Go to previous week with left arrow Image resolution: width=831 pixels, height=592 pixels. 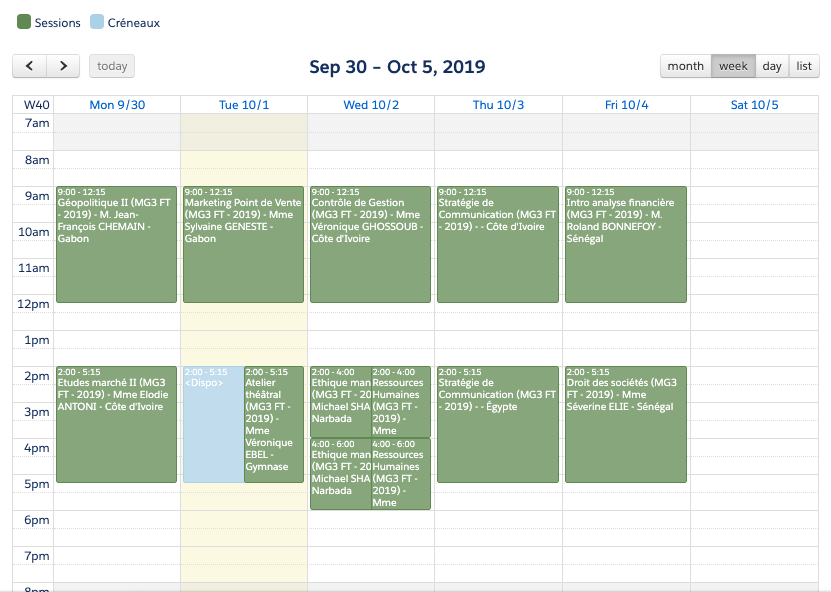click(x=29, y=65)
